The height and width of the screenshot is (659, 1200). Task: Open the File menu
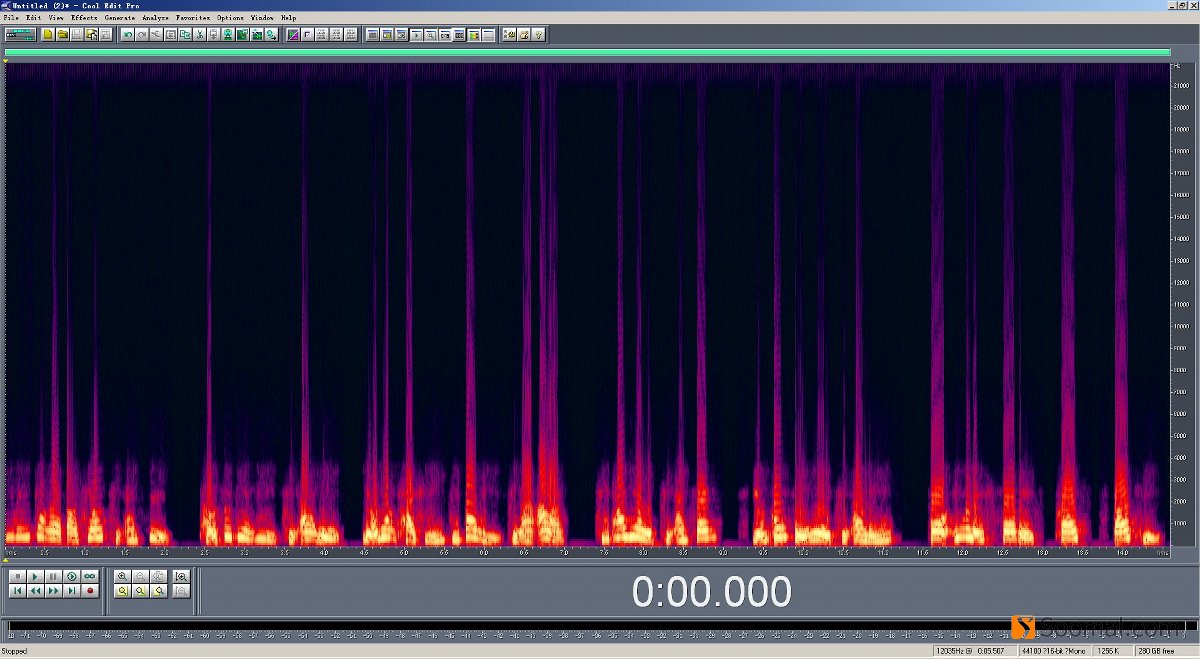(x=10, y=18)
